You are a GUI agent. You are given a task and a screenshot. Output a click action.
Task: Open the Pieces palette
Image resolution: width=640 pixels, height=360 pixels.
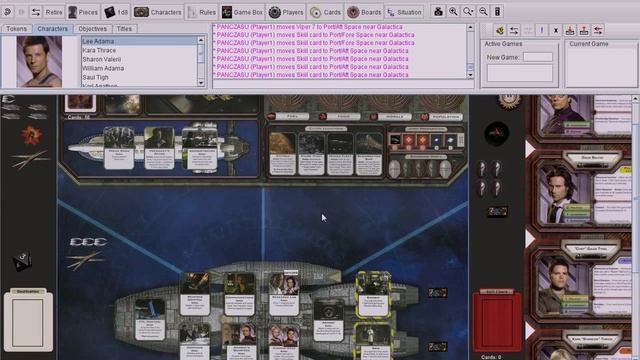(x=83, y=12)
